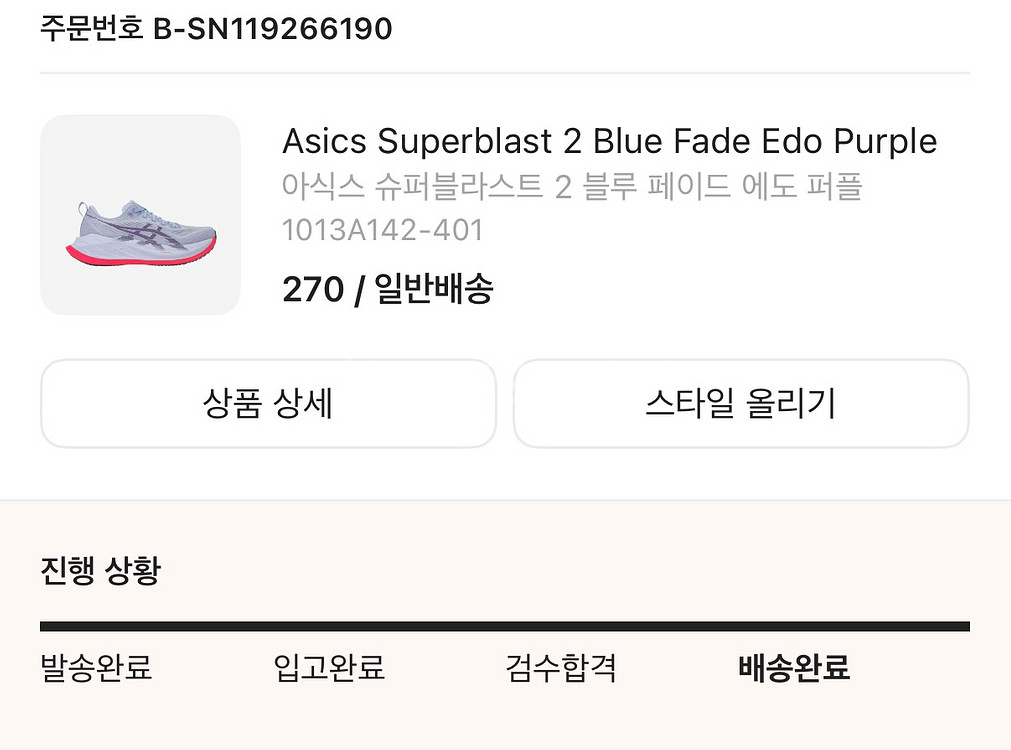
Task: Click the model number 1013A142-401
Action: point(381,230)
